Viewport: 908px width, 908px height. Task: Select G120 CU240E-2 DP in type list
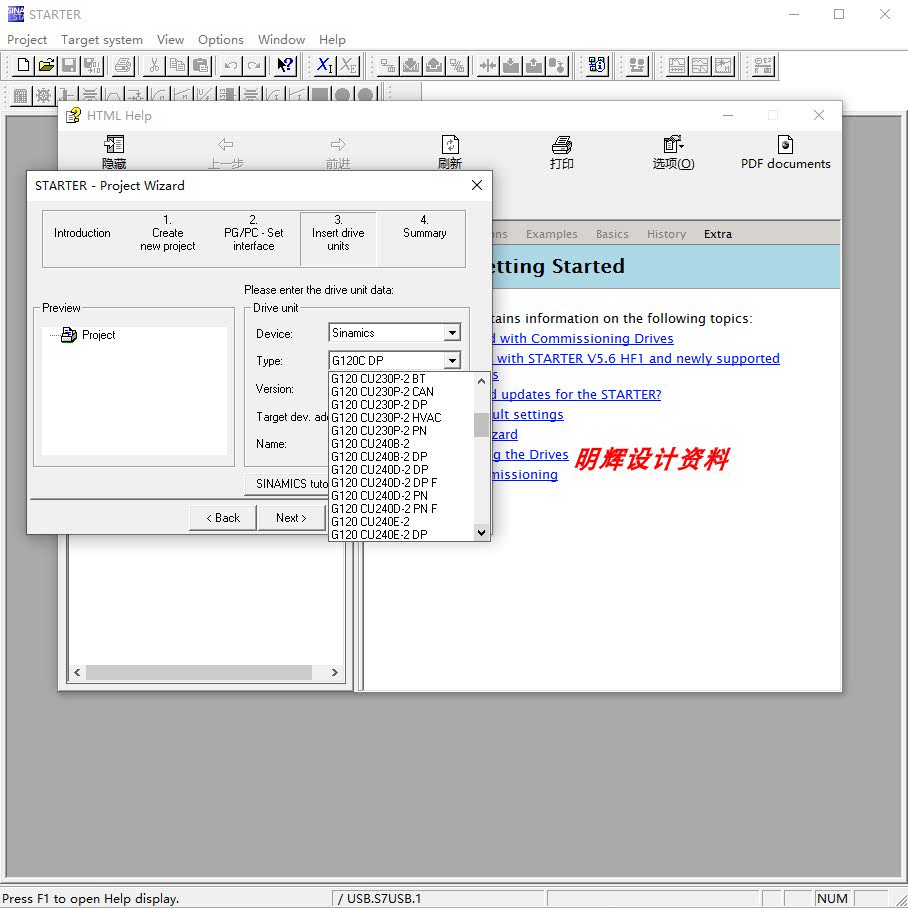point(401,534)
